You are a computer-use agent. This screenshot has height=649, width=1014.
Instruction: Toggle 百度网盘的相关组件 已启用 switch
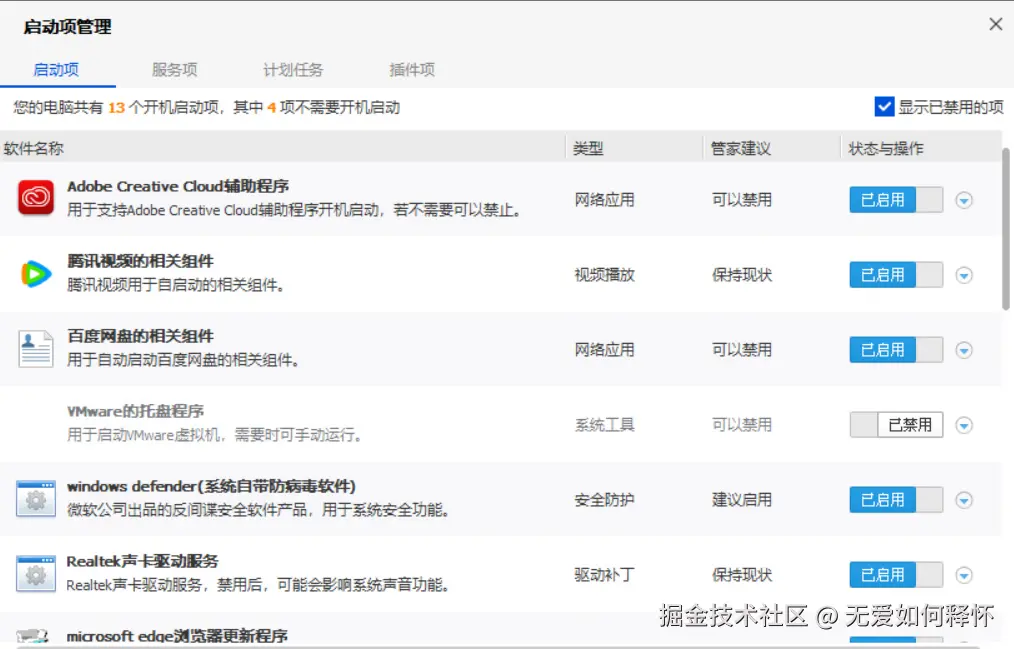[896, 350]
